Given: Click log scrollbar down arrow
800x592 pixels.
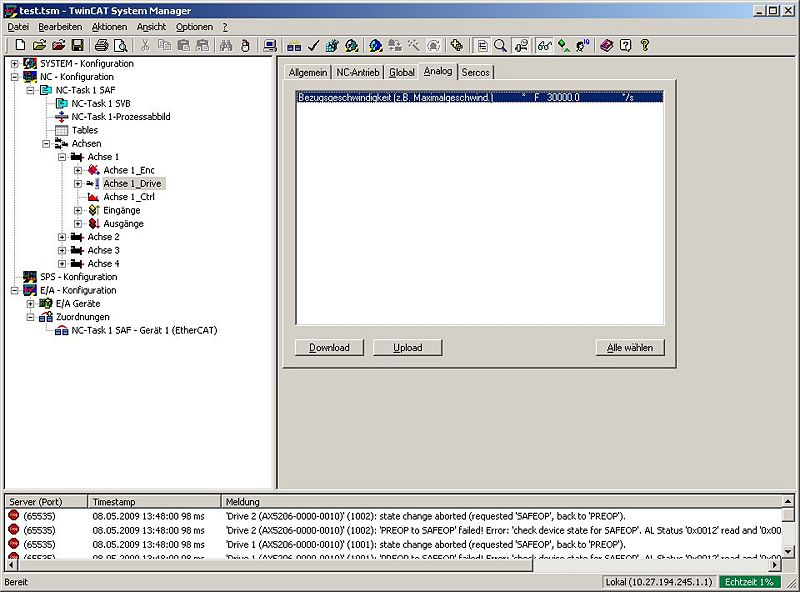Looking at the screenshot, I should [788, 552].
